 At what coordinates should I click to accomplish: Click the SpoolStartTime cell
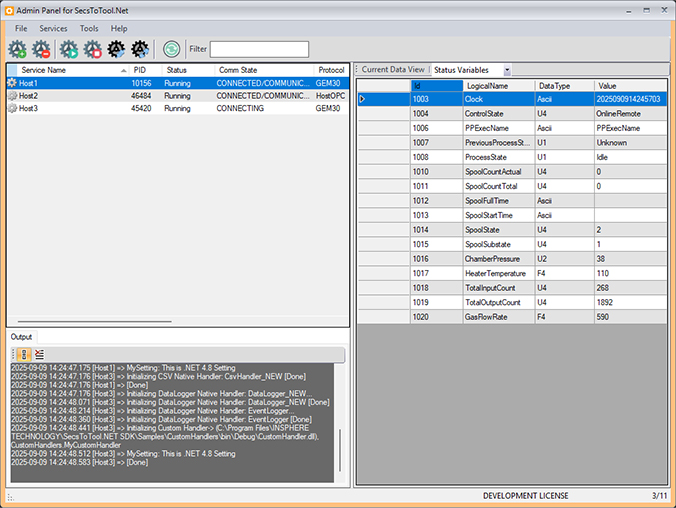499,215
